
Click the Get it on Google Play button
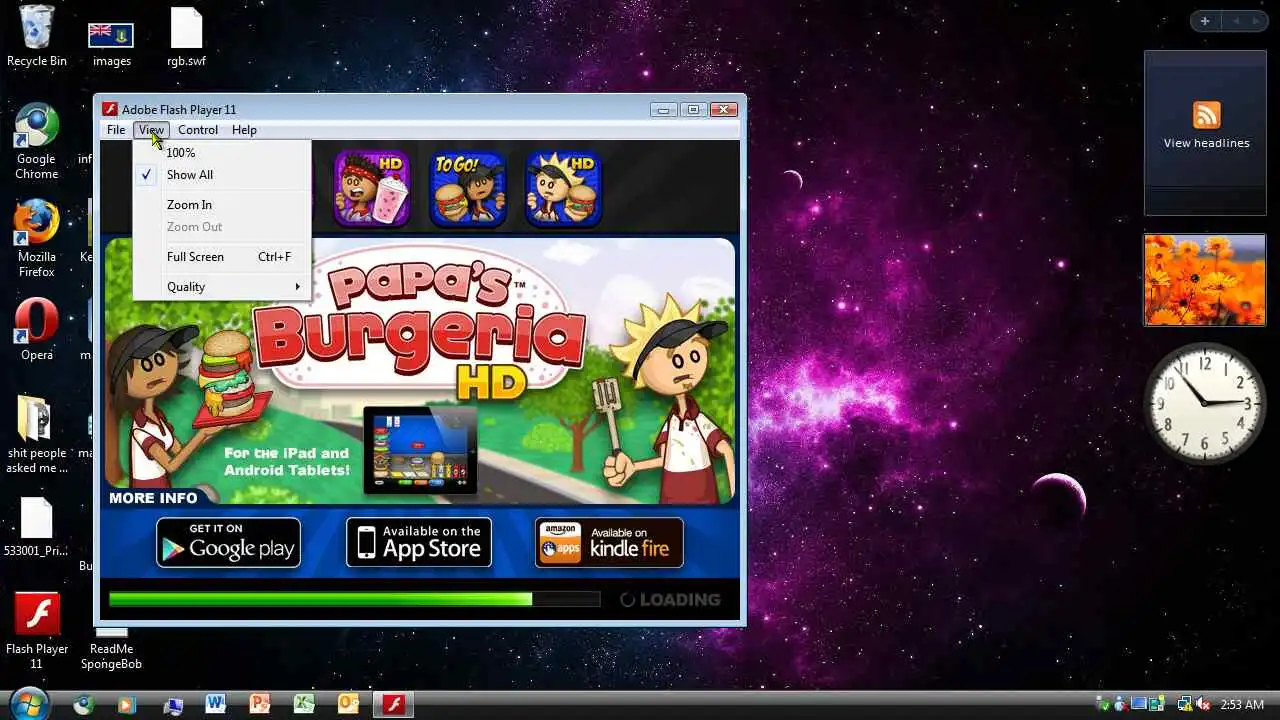[x=228, y=542]
